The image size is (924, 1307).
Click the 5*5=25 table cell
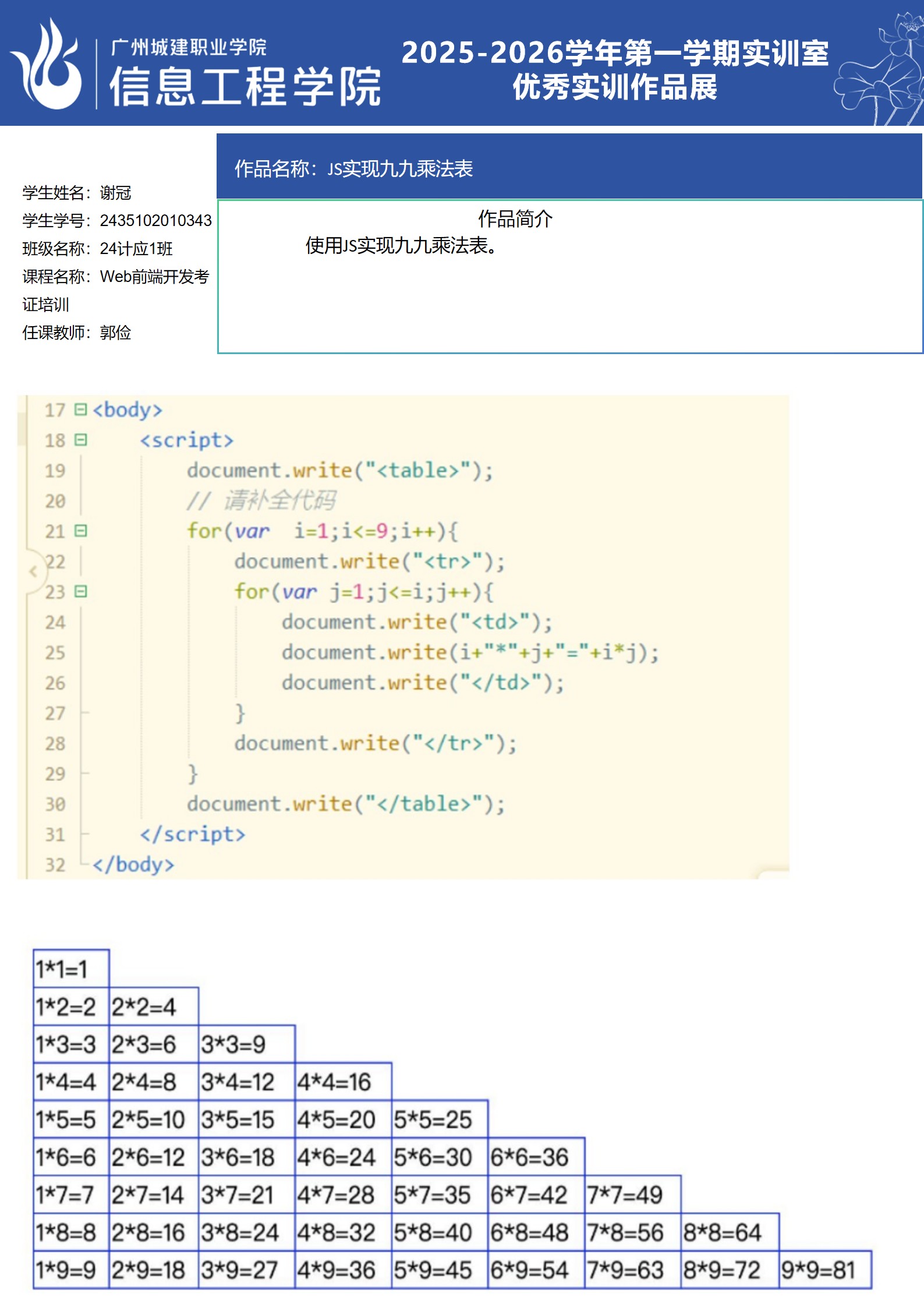(x=439, y=1119)
